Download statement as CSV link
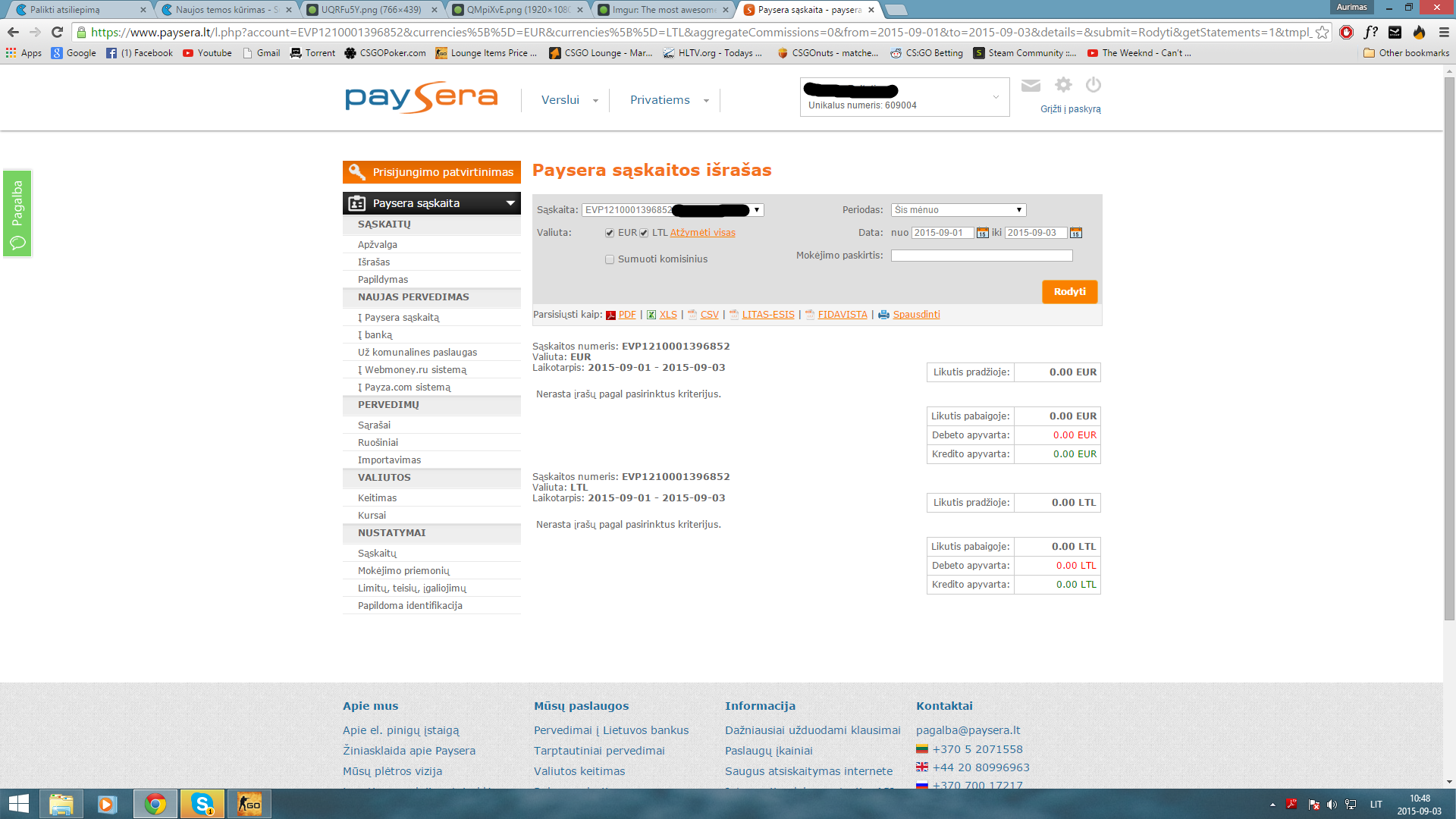The height and width of the screenshot is (819, 1456). [709, 315]
